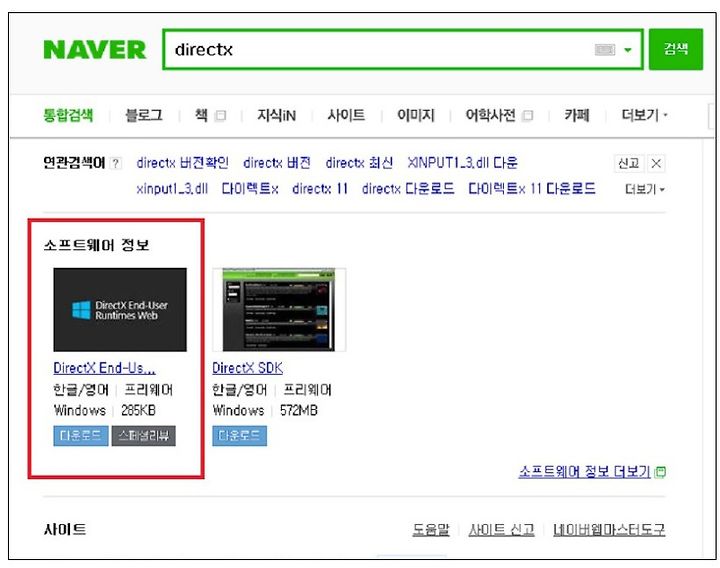Click the icon beside 소프트웨어 정보 더보기
This screenshot has height=568, width=720.
(660, 472)
